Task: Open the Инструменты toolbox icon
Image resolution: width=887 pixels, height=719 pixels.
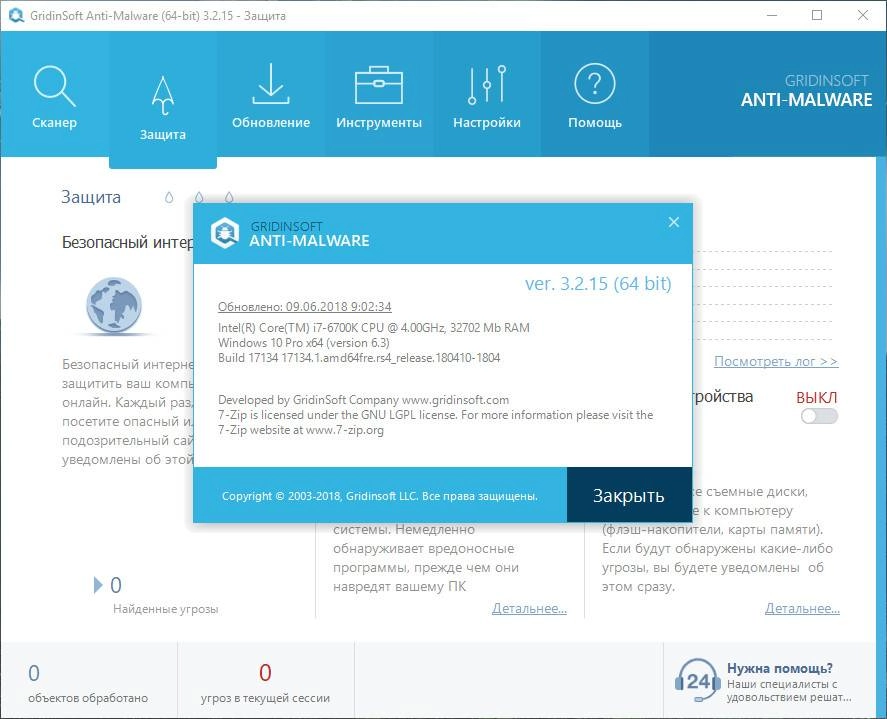Action: 379,85
